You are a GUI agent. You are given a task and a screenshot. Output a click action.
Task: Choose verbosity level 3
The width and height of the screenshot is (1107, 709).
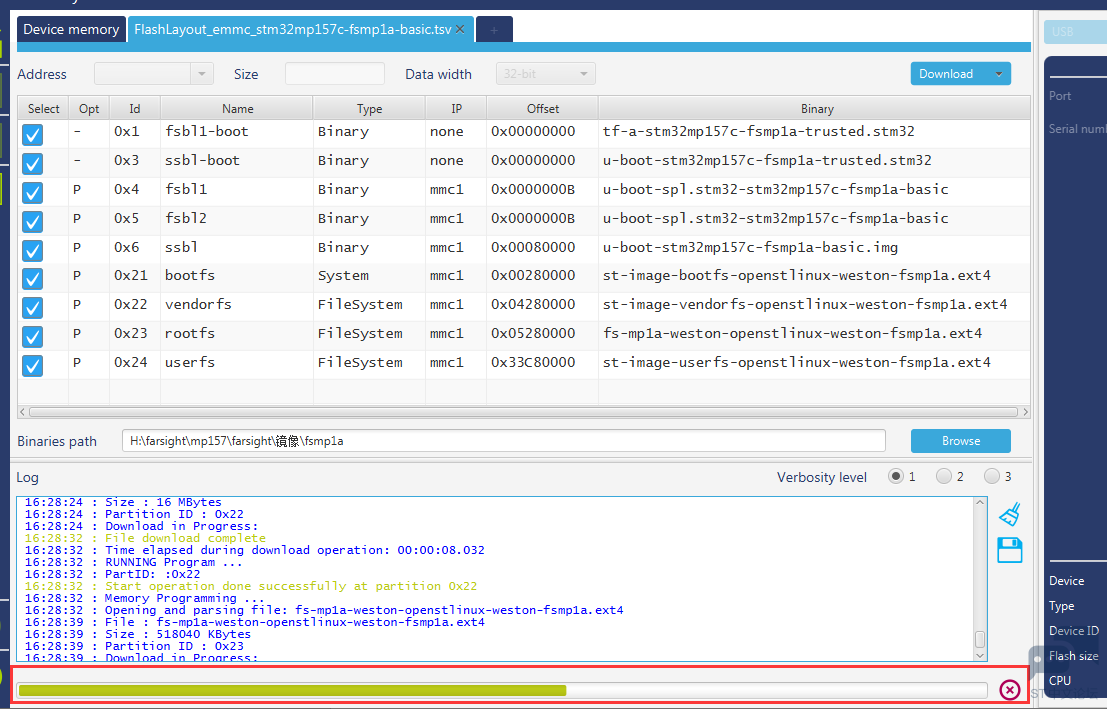992,477
